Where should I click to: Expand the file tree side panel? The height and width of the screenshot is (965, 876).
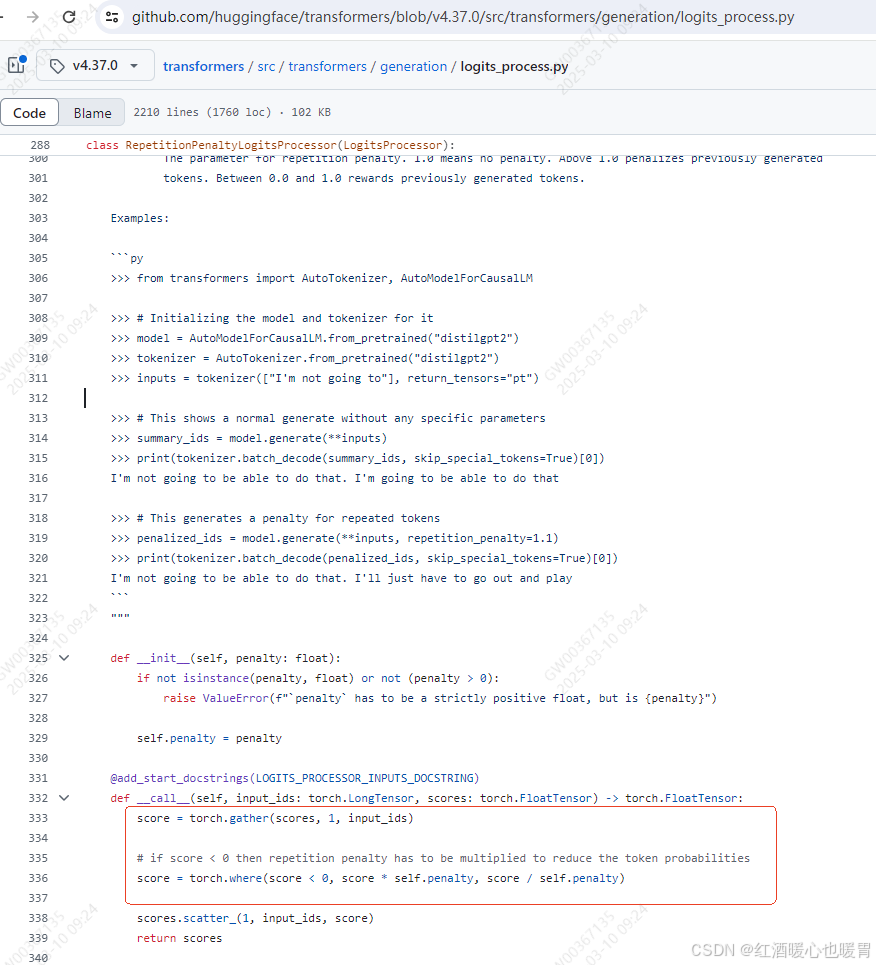point(17,65)
